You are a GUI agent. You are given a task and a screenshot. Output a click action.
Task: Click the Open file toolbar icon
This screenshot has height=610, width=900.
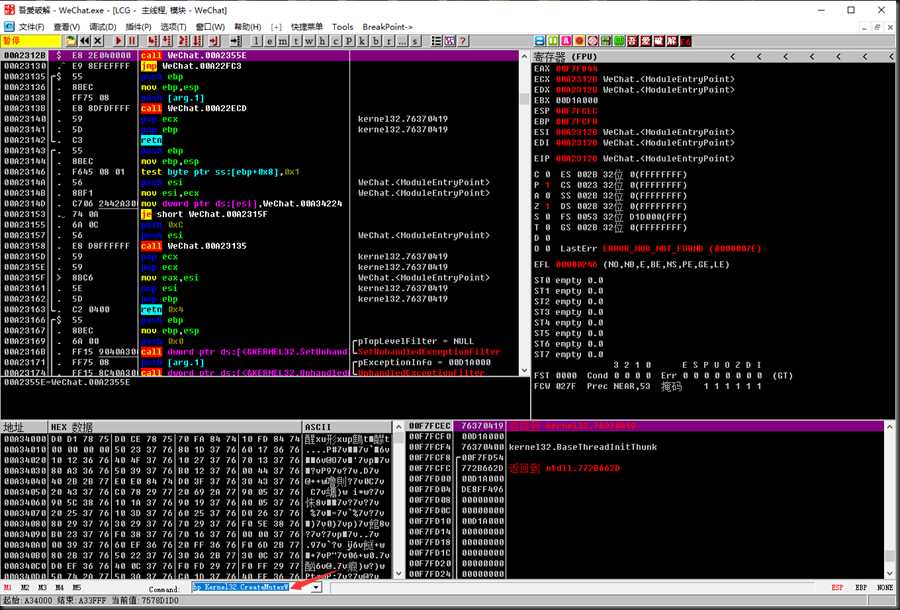(x=71, y=41)
